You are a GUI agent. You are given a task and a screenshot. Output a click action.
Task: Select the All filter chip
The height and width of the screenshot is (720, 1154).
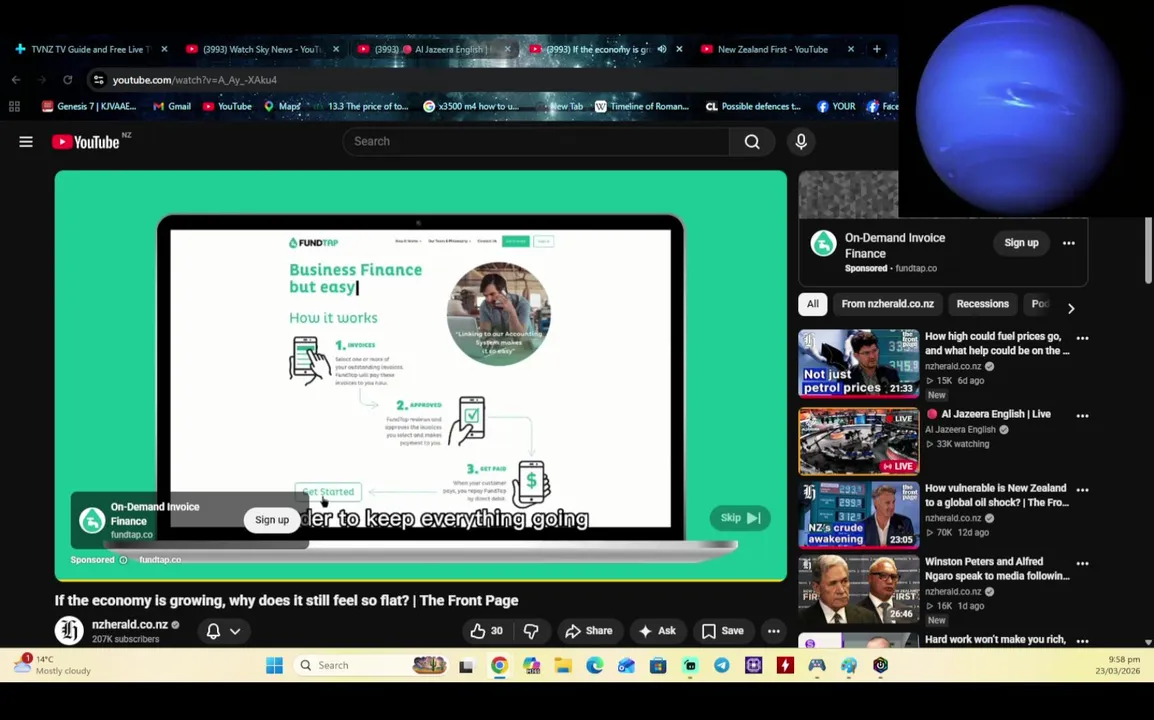pos(813,304)
